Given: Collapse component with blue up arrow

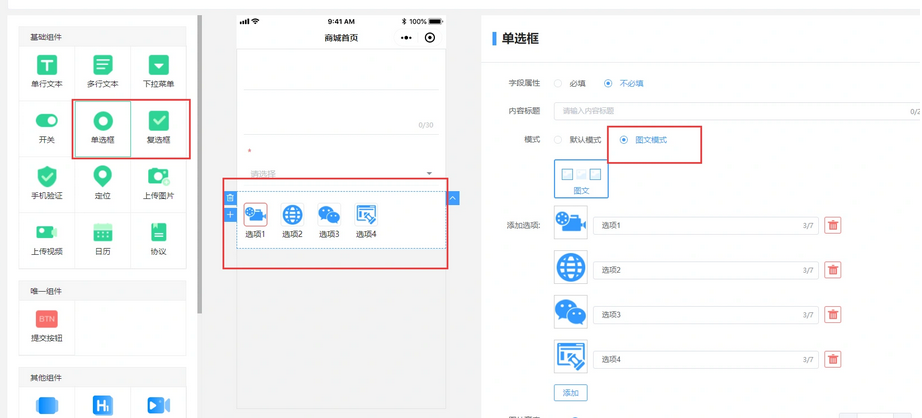Looking at the screenshot, I should (453, 198).
